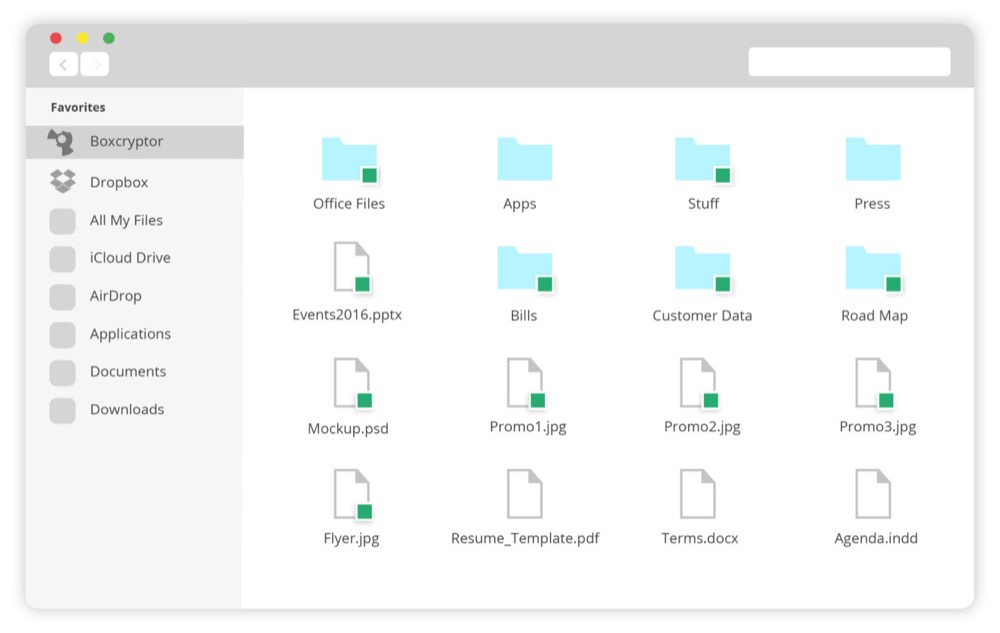Open Downloads from Favorites
Viewport: 1000px width, 633px height.
pos(135,410)
